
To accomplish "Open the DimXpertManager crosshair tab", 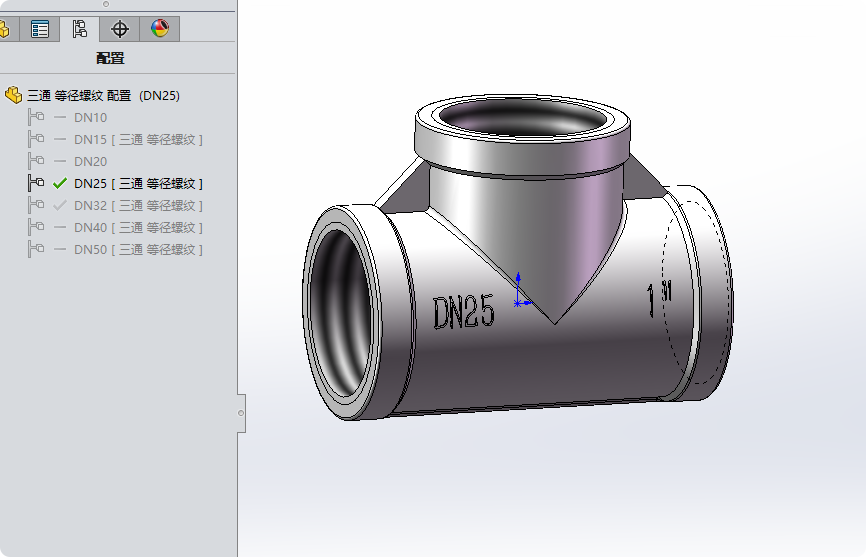I will point(119,29).
